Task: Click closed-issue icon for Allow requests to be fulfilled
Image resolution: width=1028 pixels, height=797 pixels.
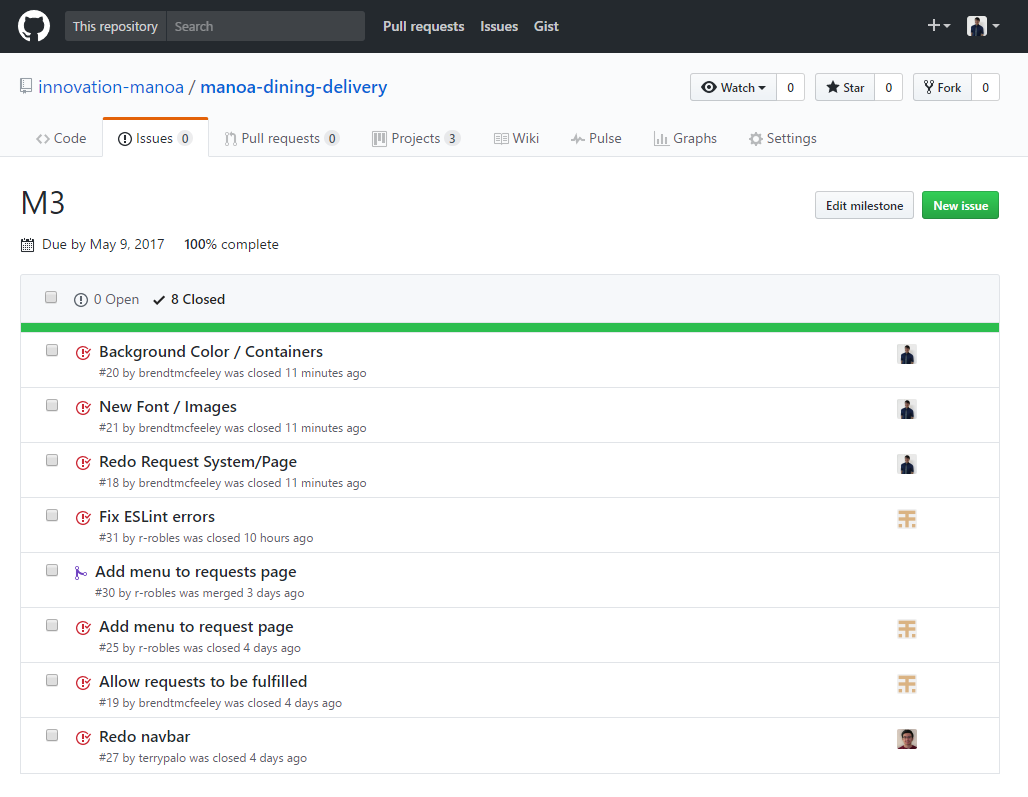Action: [83, 683]
